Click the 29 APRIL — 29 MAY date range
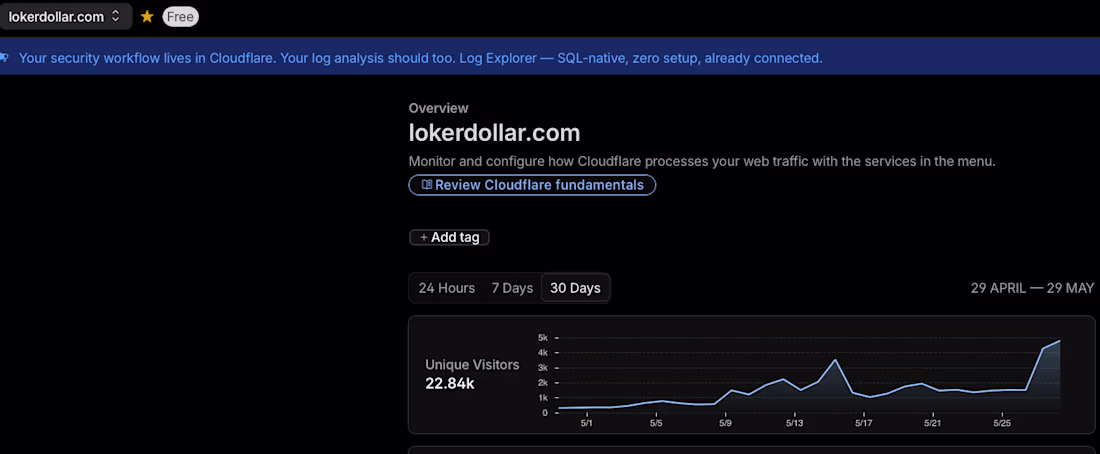This screenshot has height=454, width=1100. (x=1033, y=288)
